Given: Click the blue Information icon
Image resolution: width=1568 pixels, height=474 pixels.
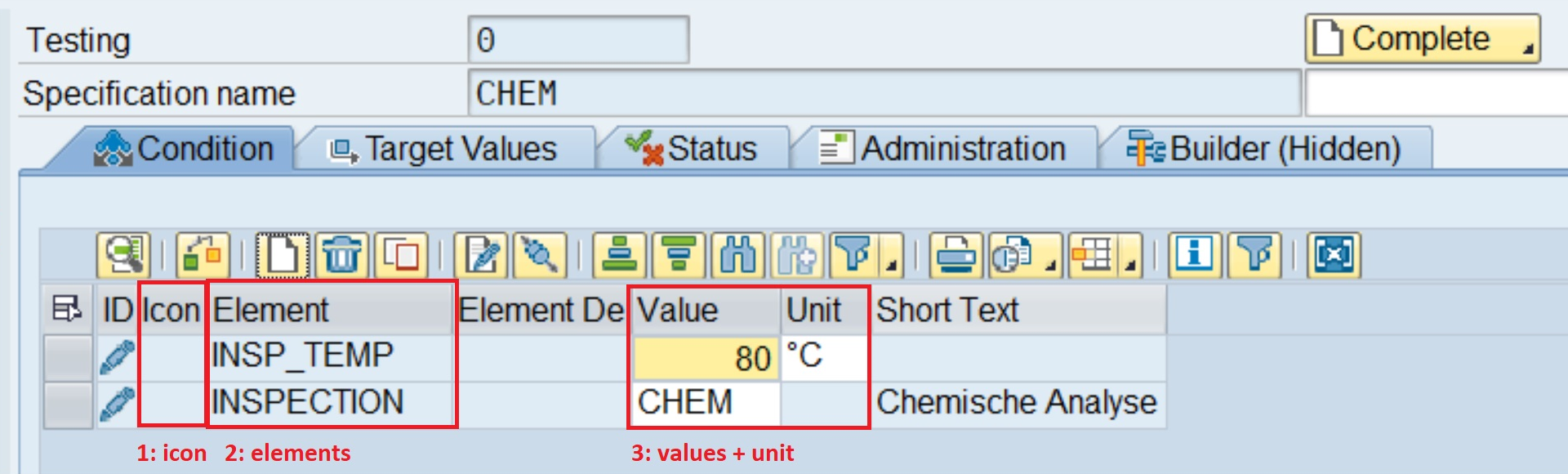Looking at the screenshot, I should coord(1194,256).
